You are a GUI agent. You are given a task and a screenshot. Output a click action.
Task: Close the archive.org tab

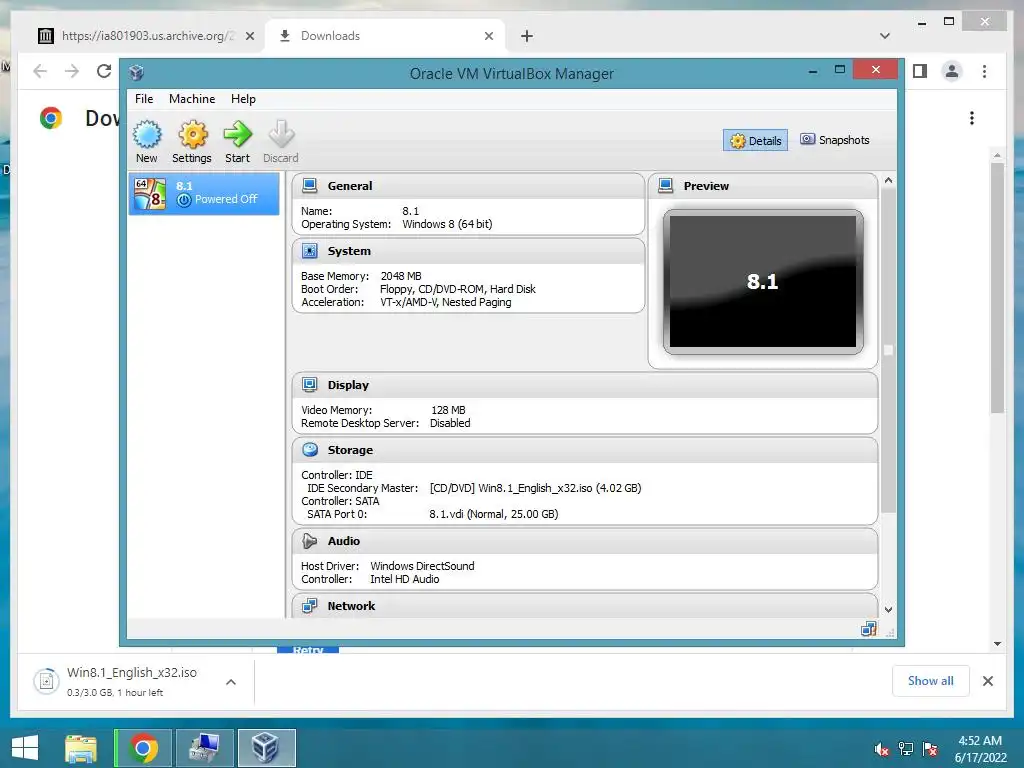pos(249,36)
